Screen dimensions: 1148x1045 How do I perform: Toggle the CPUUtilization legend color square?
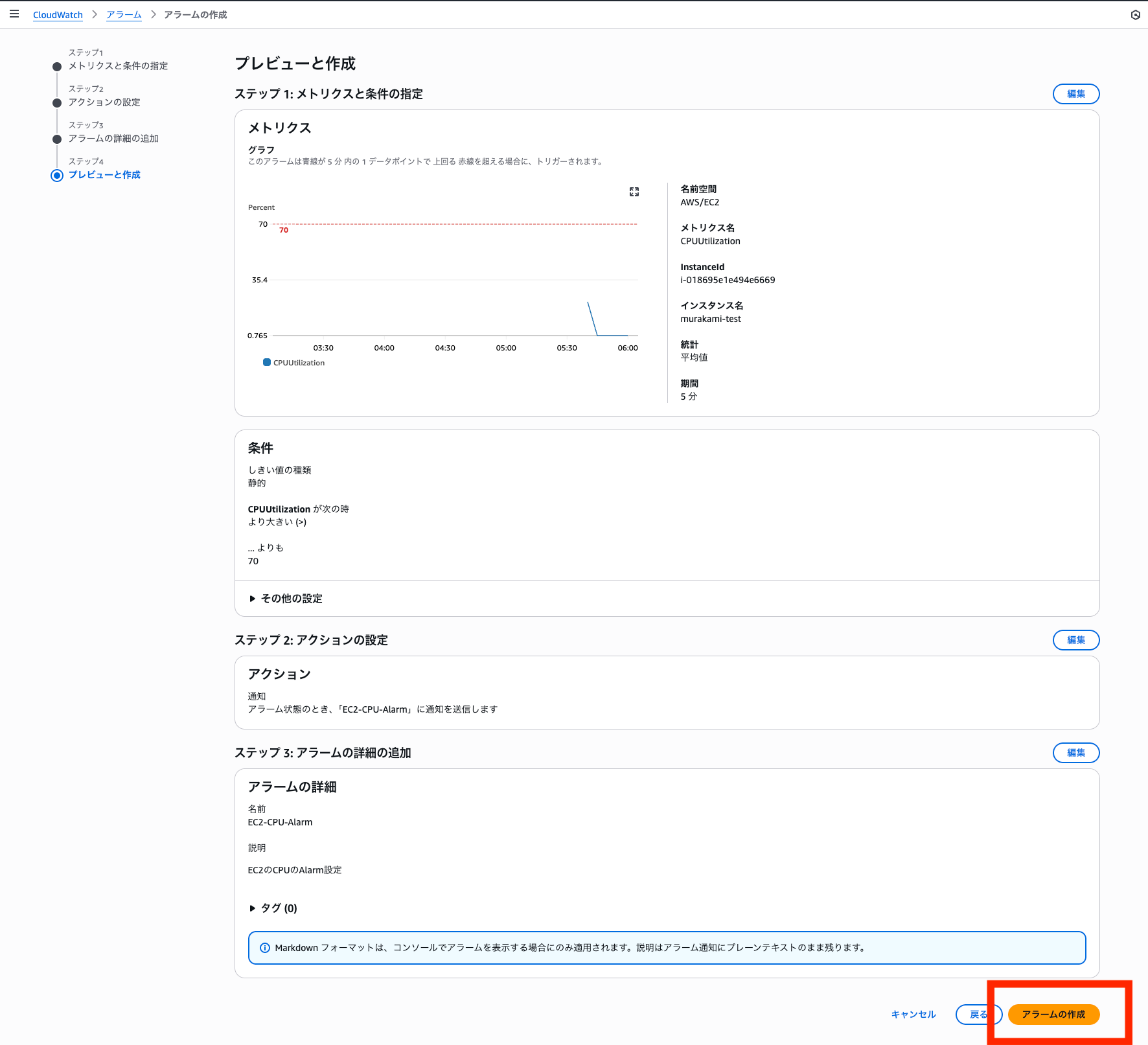pyautogui.click(x=267, y=362)
